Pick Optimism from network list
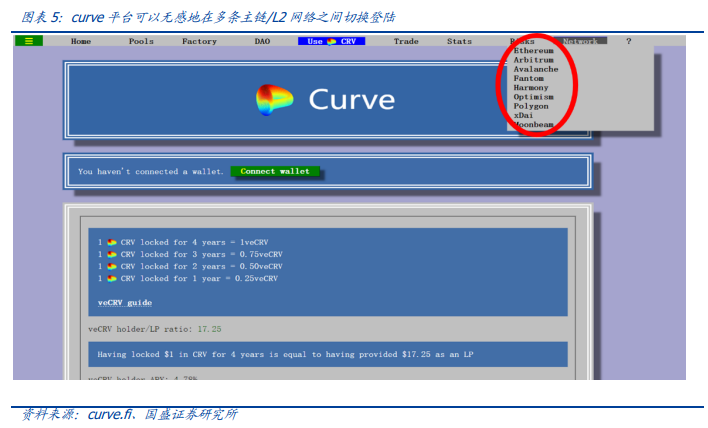This screenshot has height=428, width=708. 533,97
